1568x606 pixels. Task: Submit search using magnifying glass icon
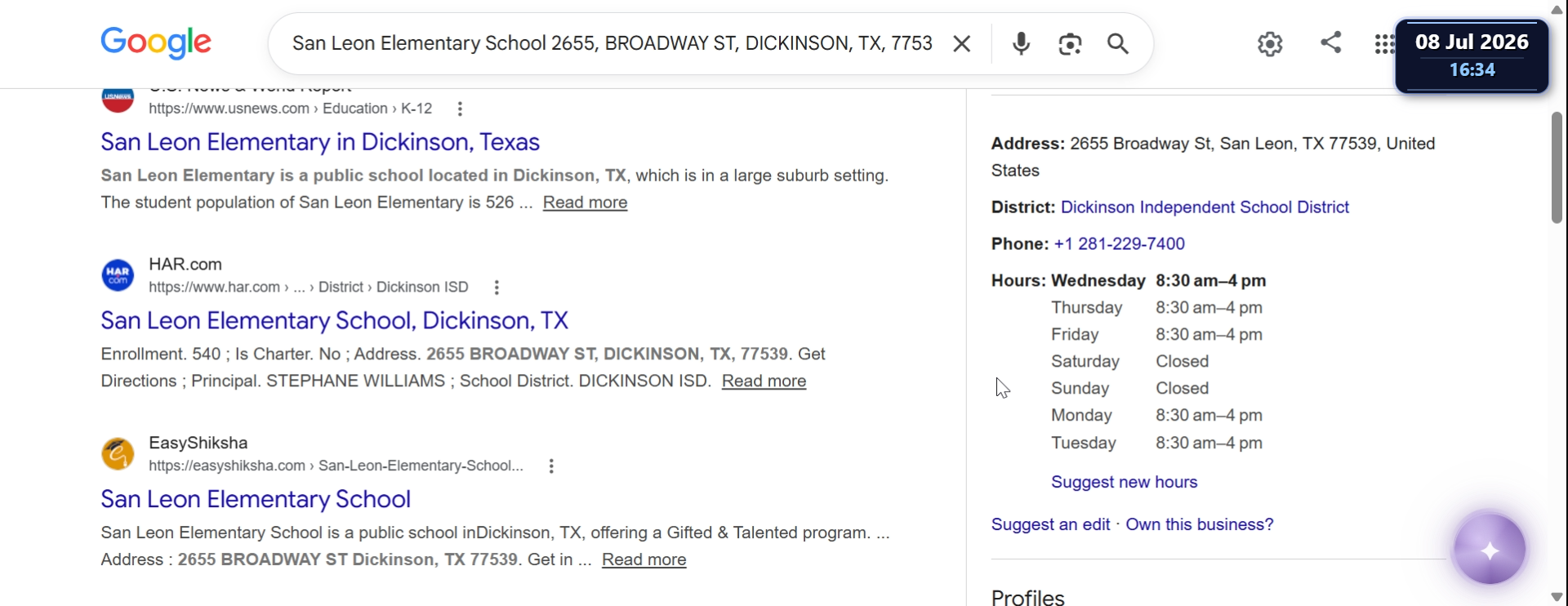[1118, 43]
